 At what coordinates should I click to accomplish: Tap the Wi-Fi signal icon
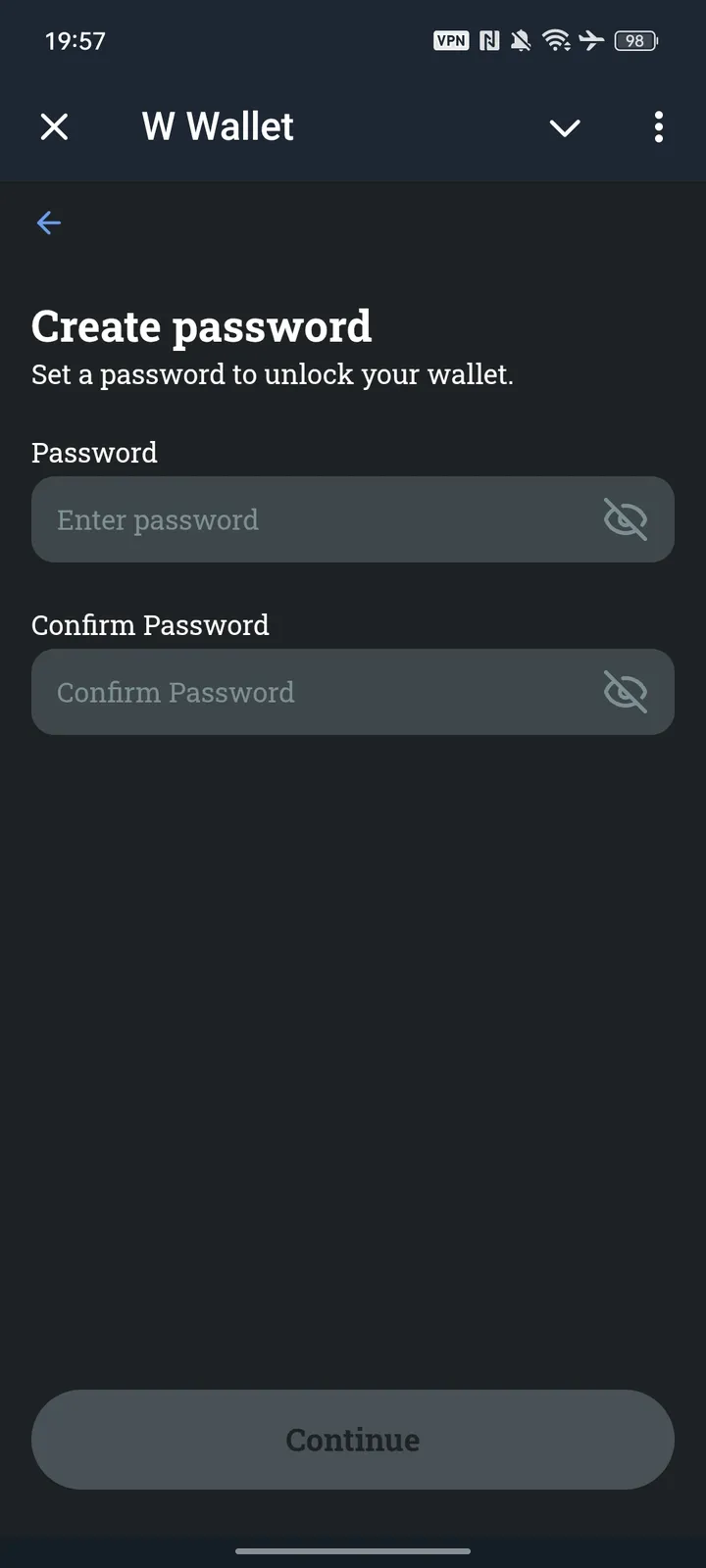557,41
